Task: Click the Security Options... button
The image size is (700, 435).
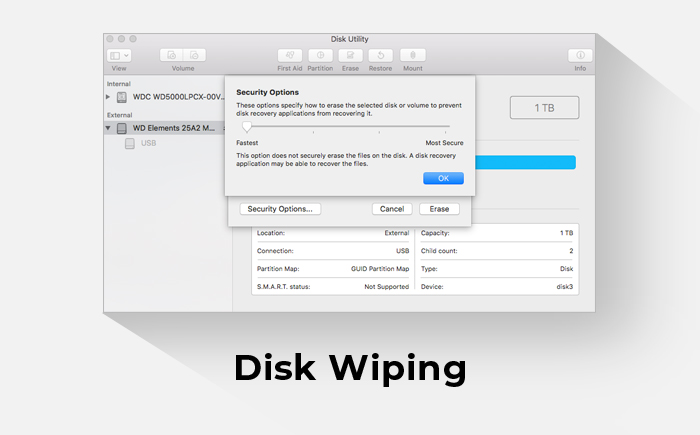Action: [x=280, y=209]
